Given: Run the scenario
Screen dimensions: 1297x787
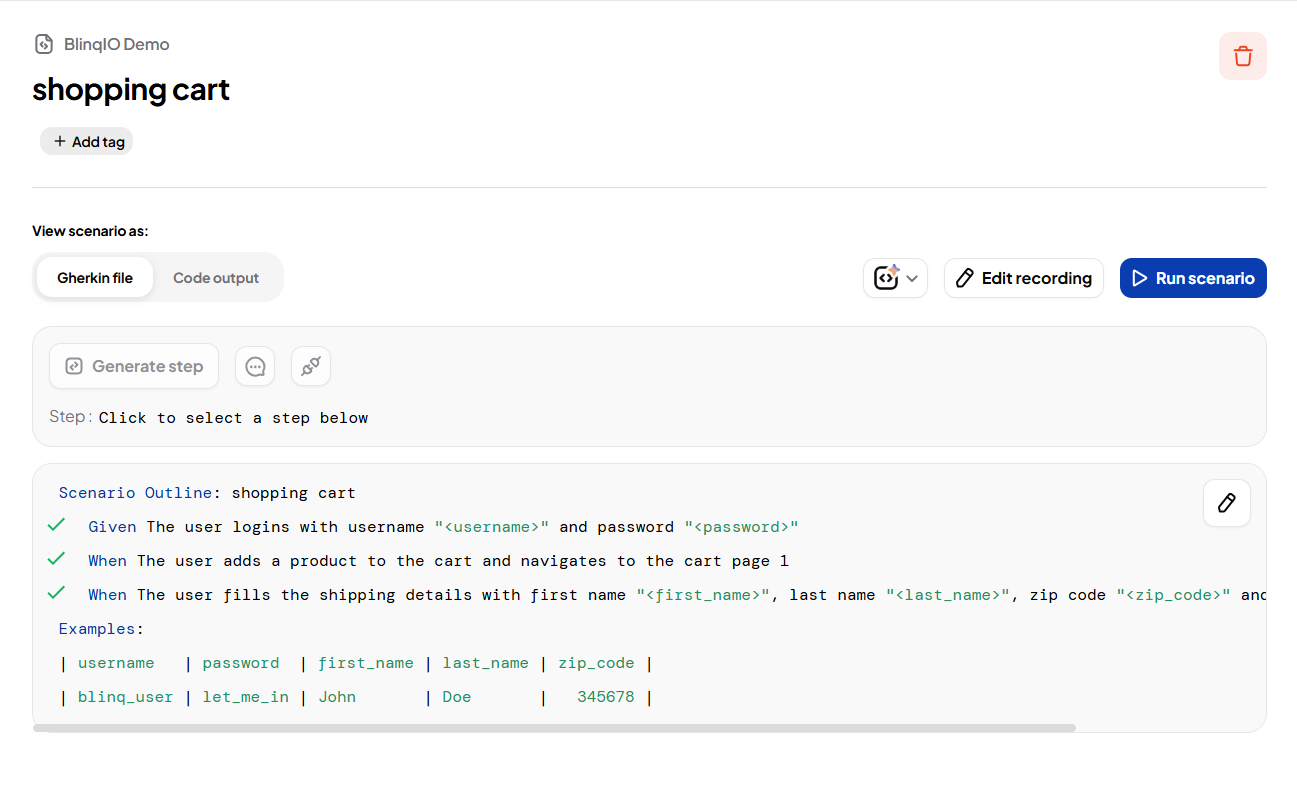Looking at the screenshot, I should coord(1192,278).
